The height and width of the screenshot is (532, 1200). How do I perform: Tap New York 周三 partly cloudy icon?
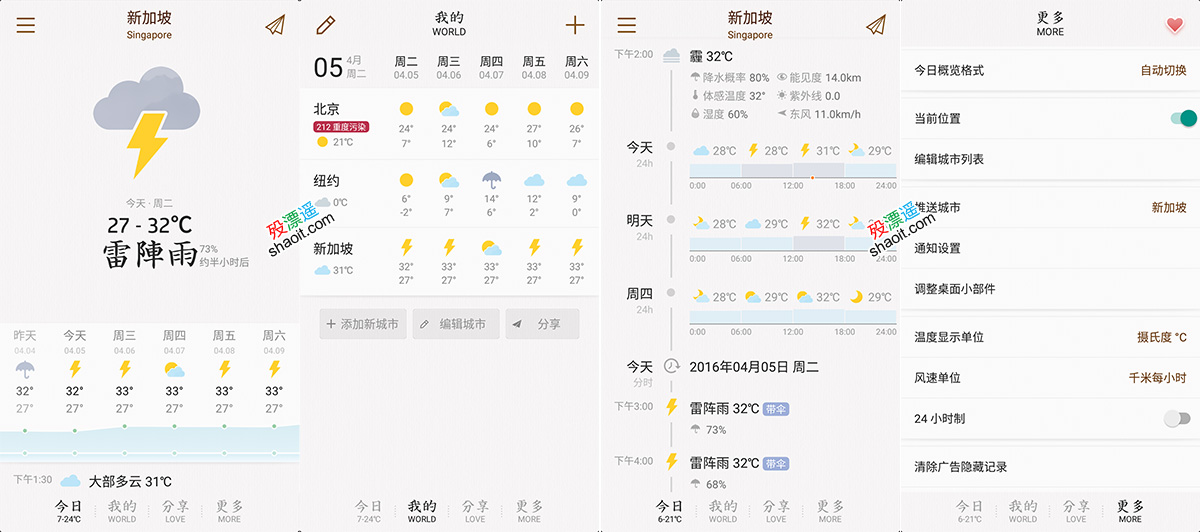[x=449, y=180]
